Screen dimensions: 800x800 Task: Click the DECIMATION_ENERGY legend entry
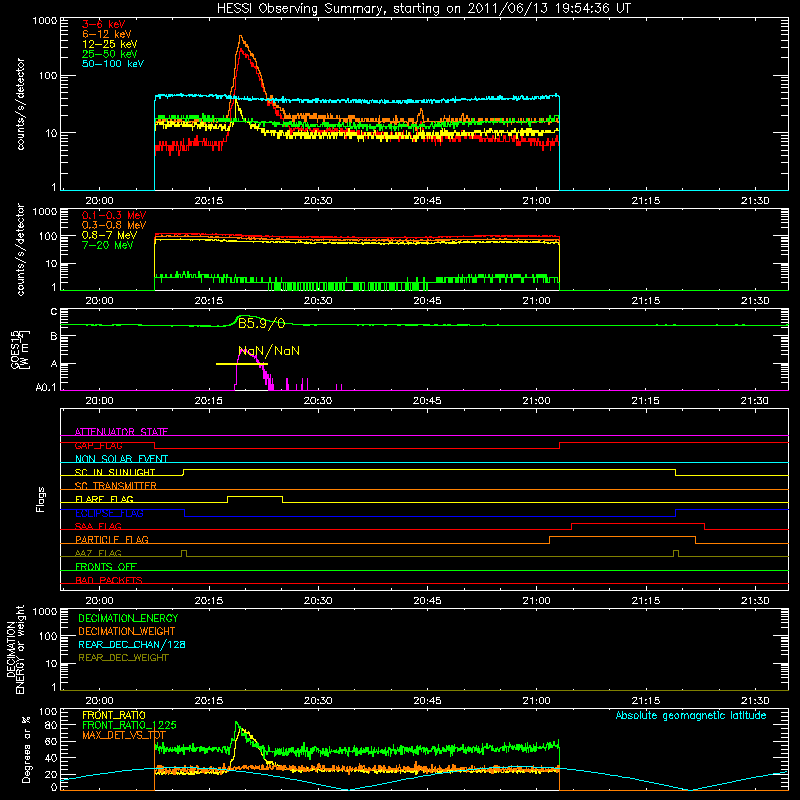coord(128,618)
